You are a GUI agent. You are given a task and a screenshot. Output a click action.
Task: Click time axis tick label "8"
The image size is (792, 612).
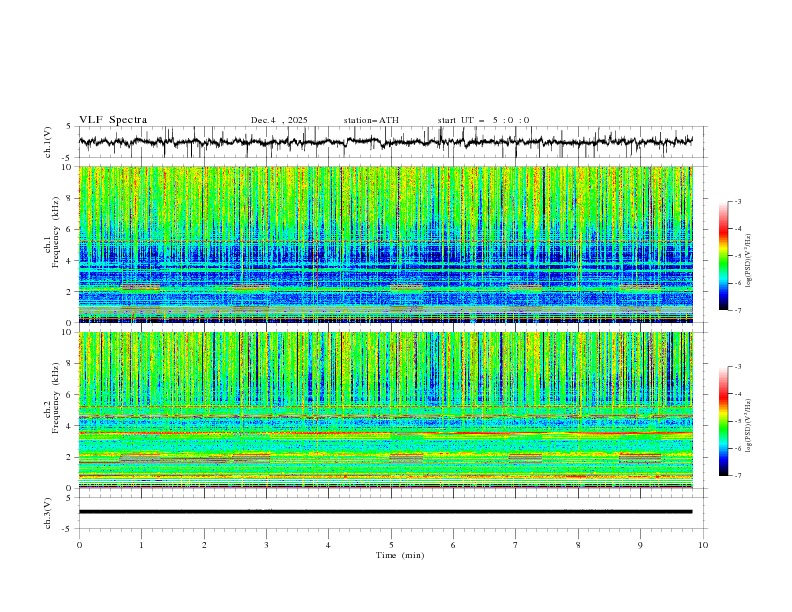click(578, 545)
